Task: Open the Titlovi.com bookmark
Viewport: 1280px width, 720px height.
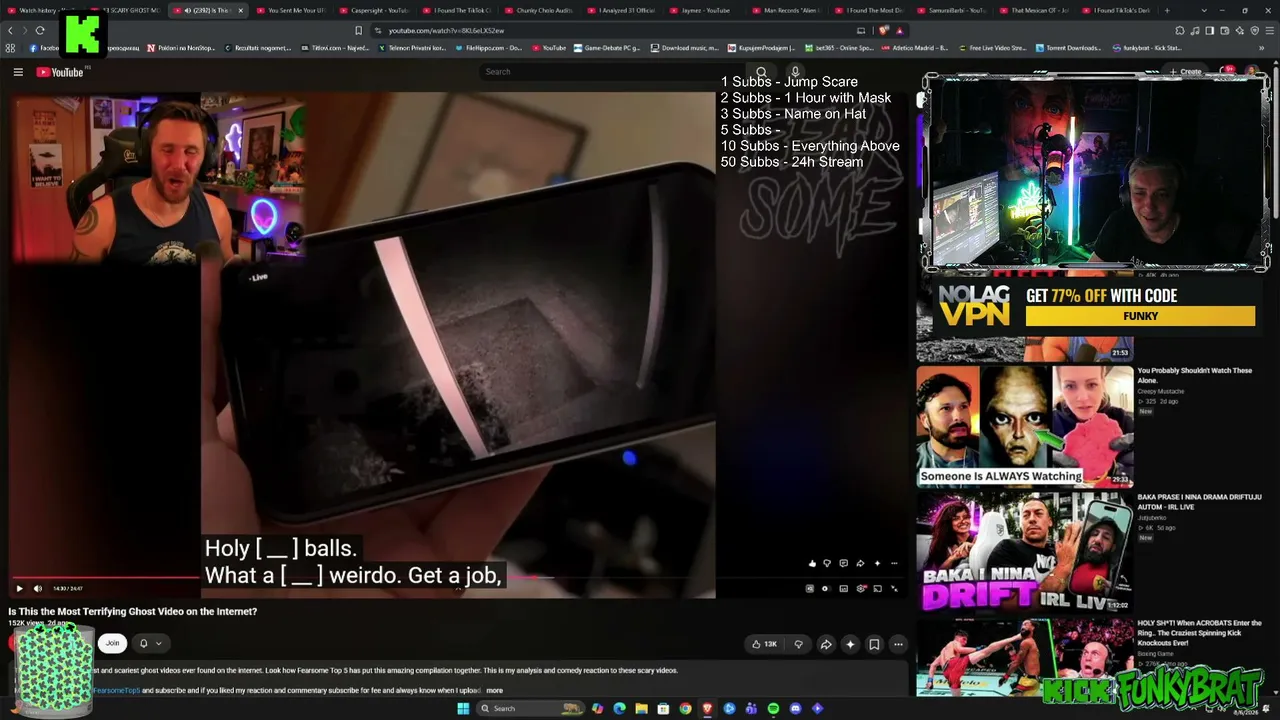Action: (x=335, y=48)
